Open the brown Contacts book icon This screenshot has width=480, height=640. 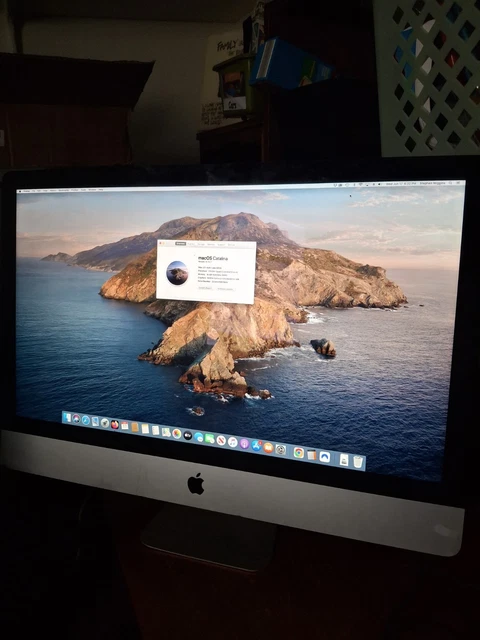[x=135, y=427]
